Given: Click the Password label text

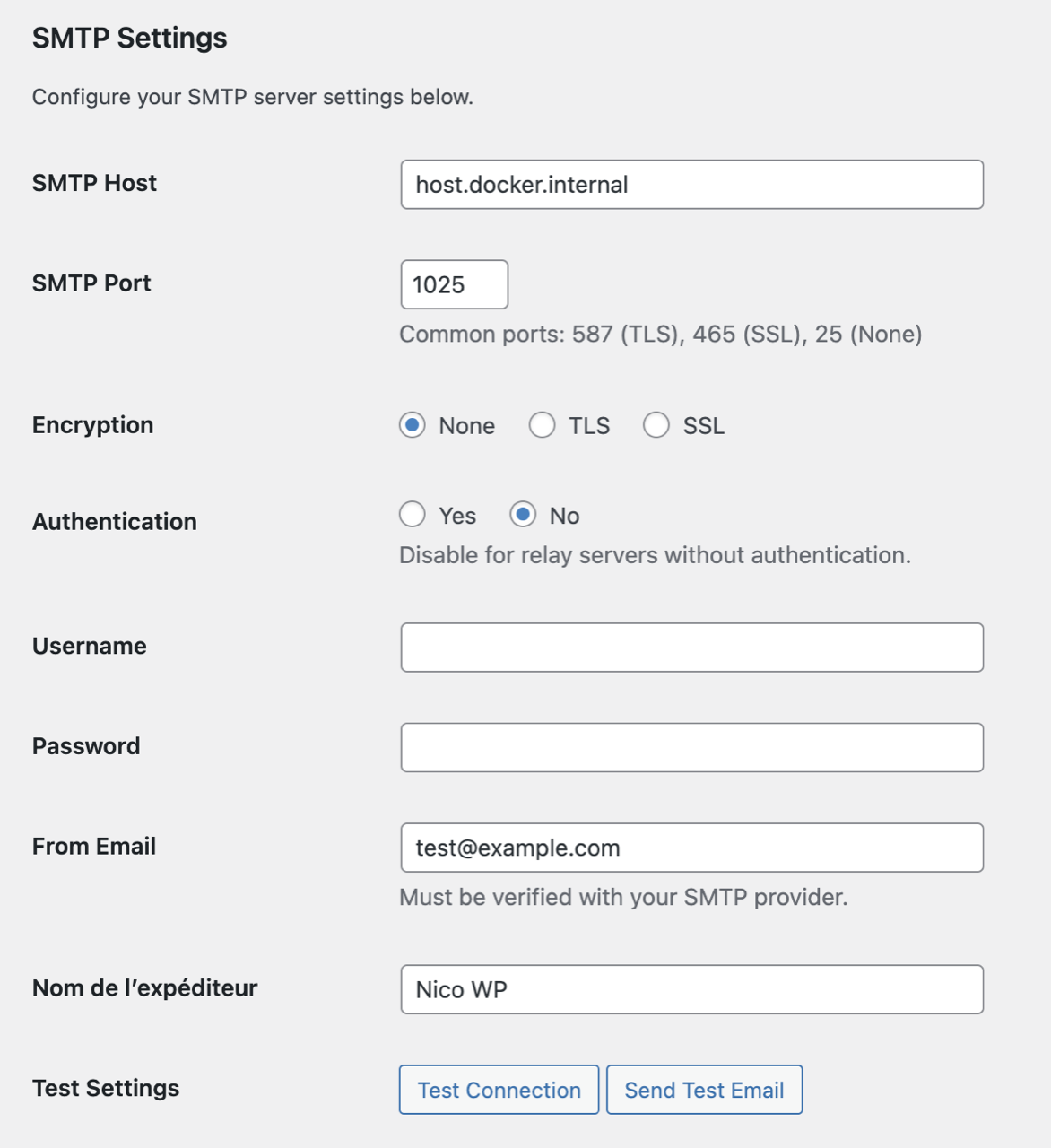Looking at the screenshot, I should point(86,746).
